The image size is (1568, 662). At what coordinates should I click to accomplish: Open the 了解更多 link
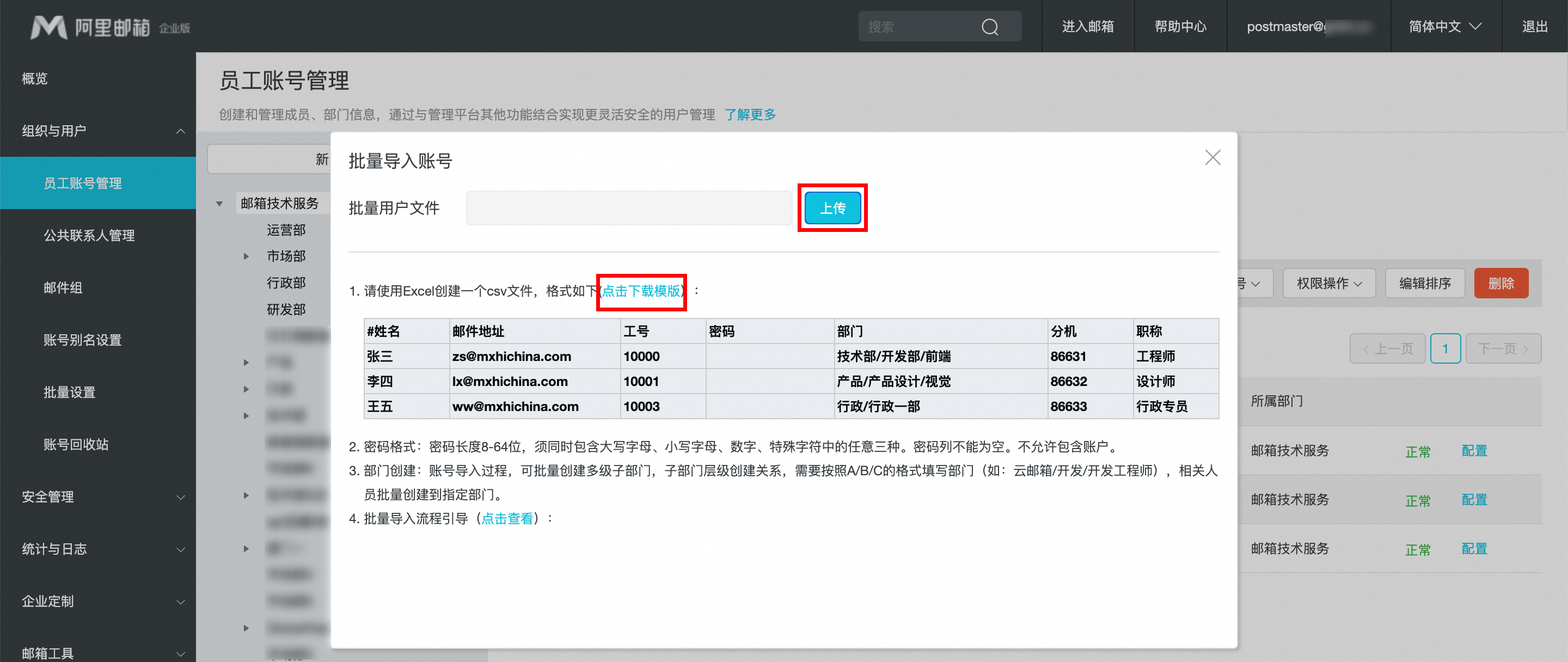pyautogui.click(x=750, y=114)
